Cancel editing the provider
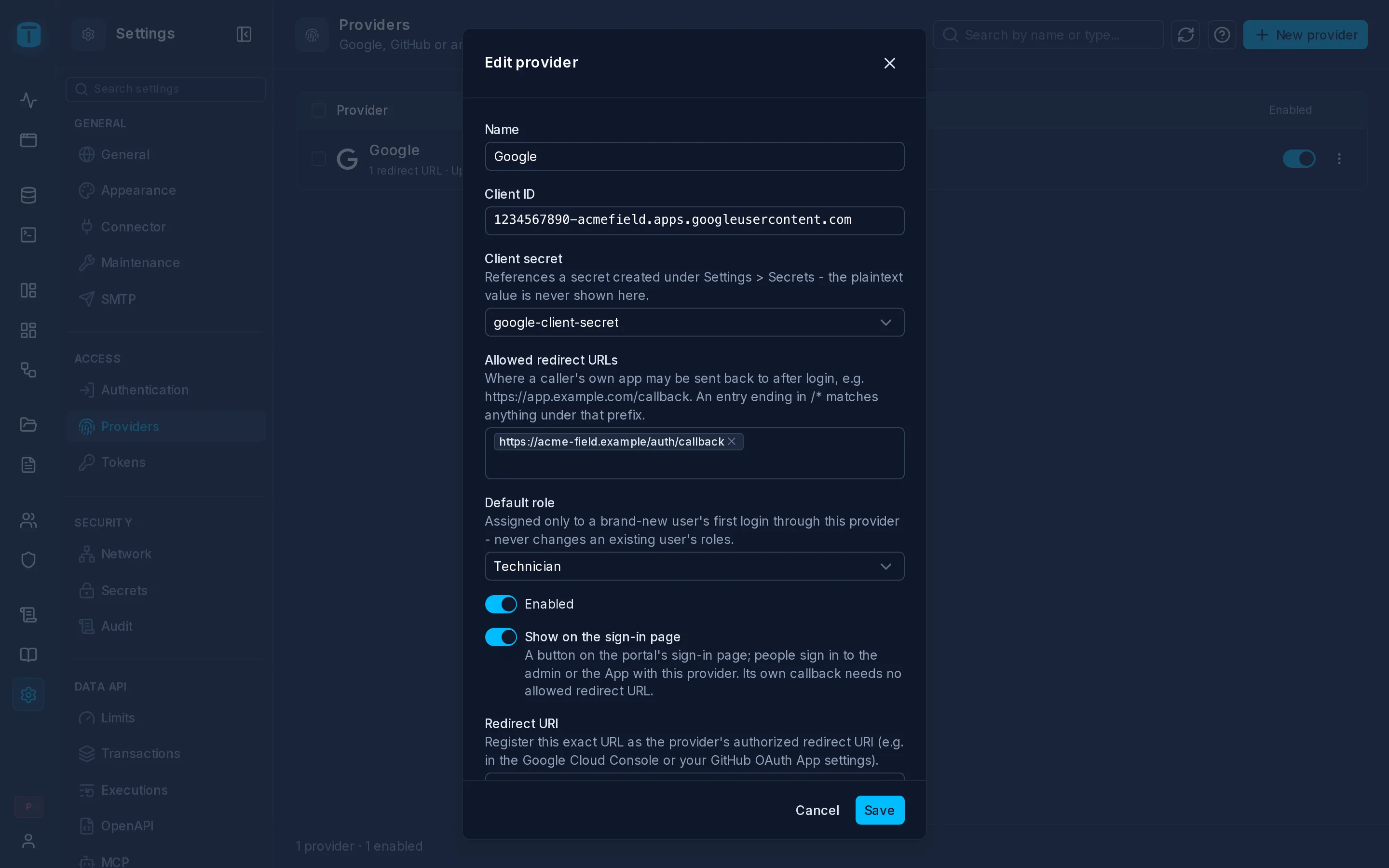Viewport: 1389px width, 868px height. [817, 810]
